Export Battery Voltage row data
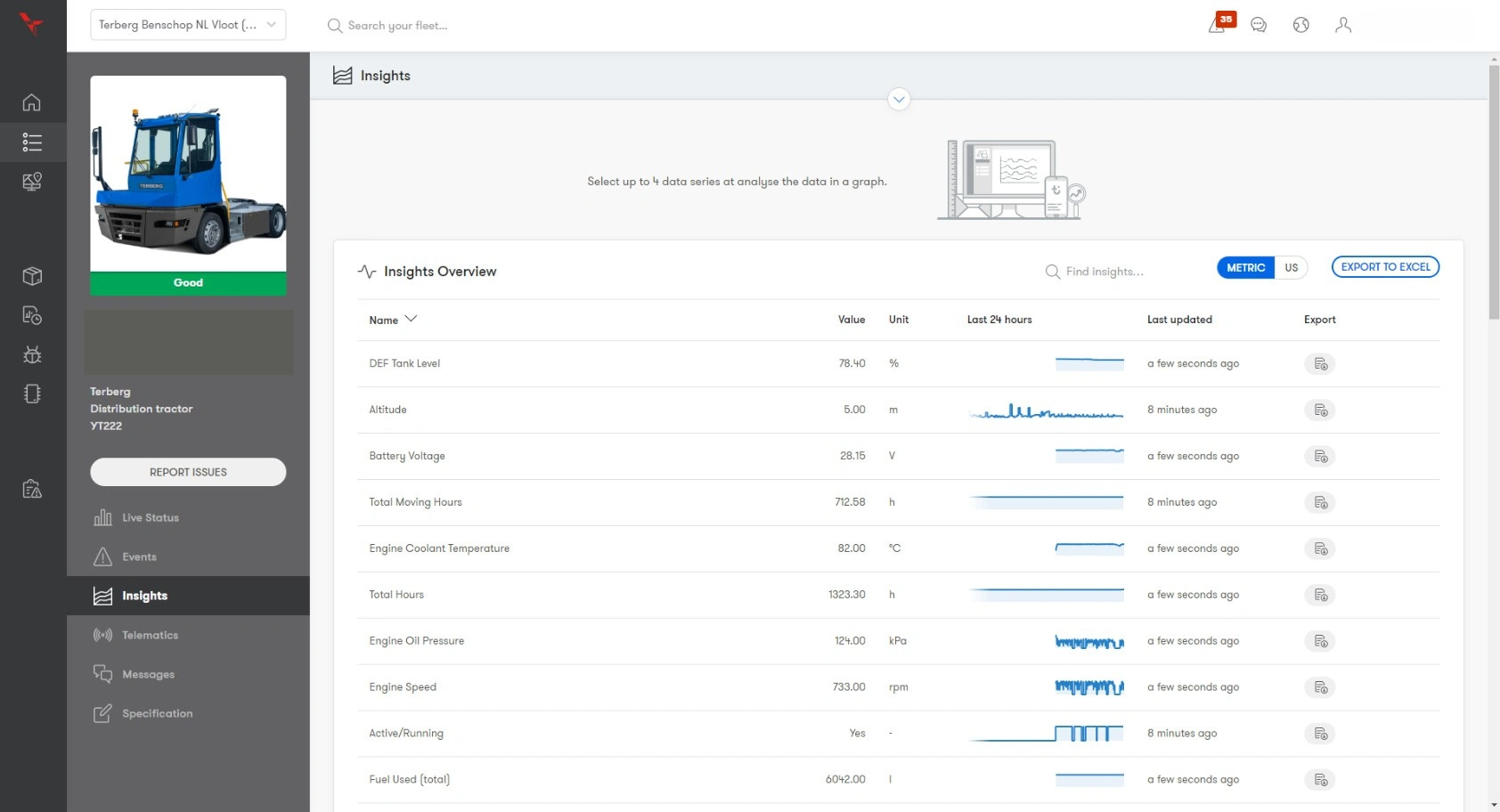Image resolution: width=1500 pixels, height=812 pixels. tap(1320, 457)
